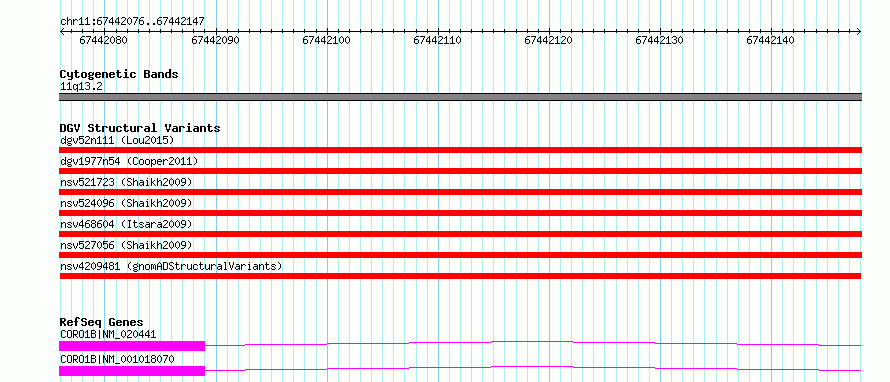890x382 pixels.
Task: Click ruler position 67442120
Action: (548, 40)
